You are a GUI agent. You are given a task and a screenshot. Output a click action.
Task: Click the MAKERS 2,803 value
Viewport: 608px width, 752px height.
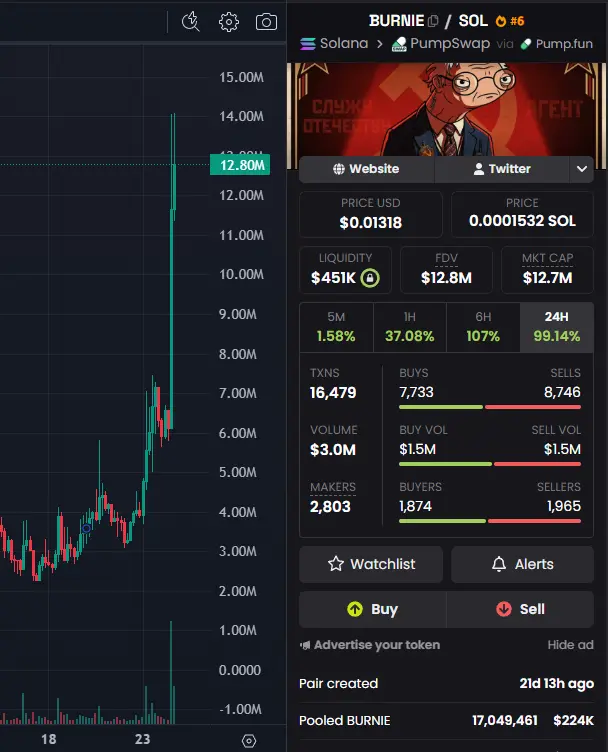[330, 506]
